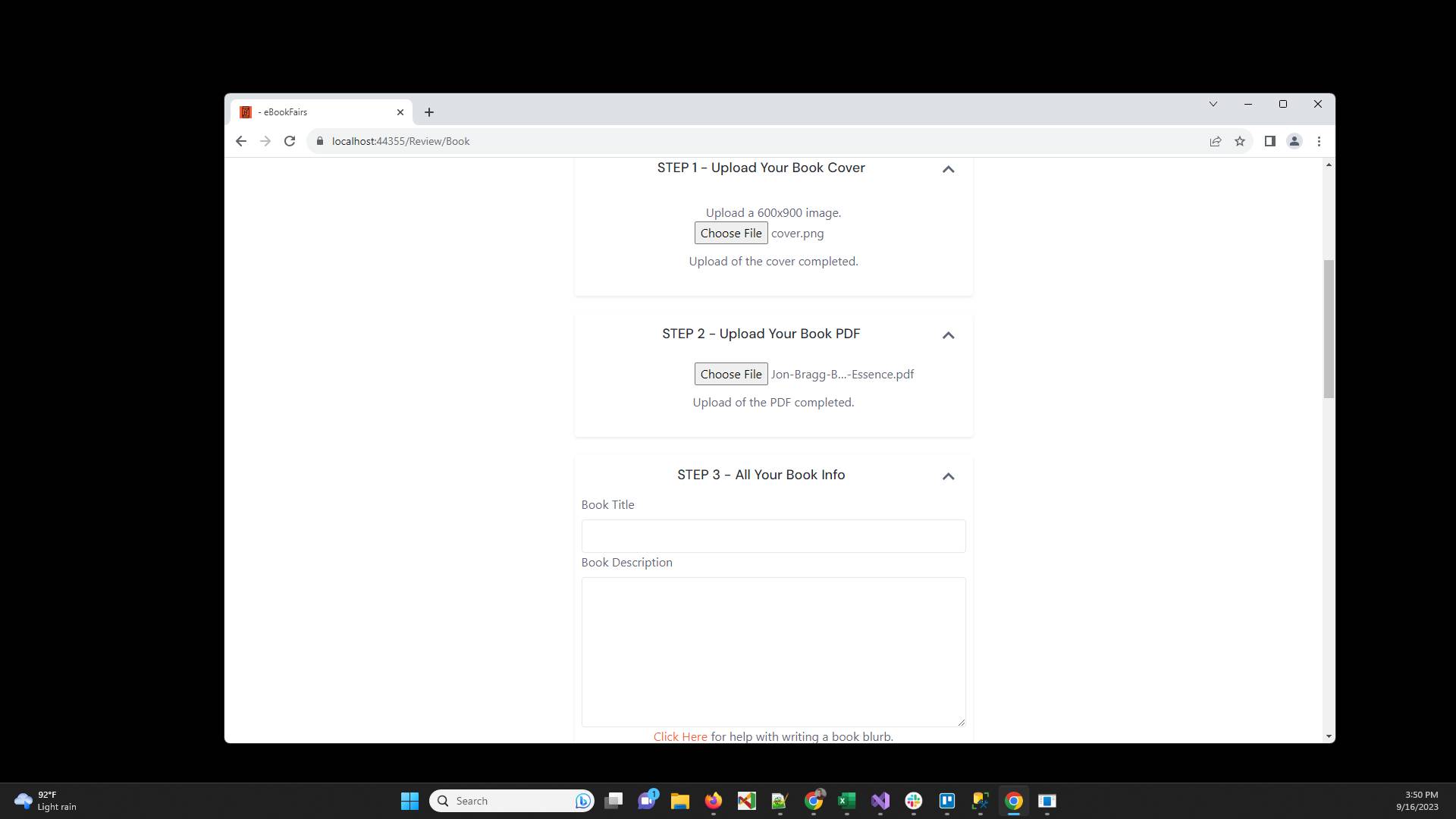Select the eBookFairs browser tab
This screenshot has height=819, width=1456.
pyautogui.click(x=318, y=112)
